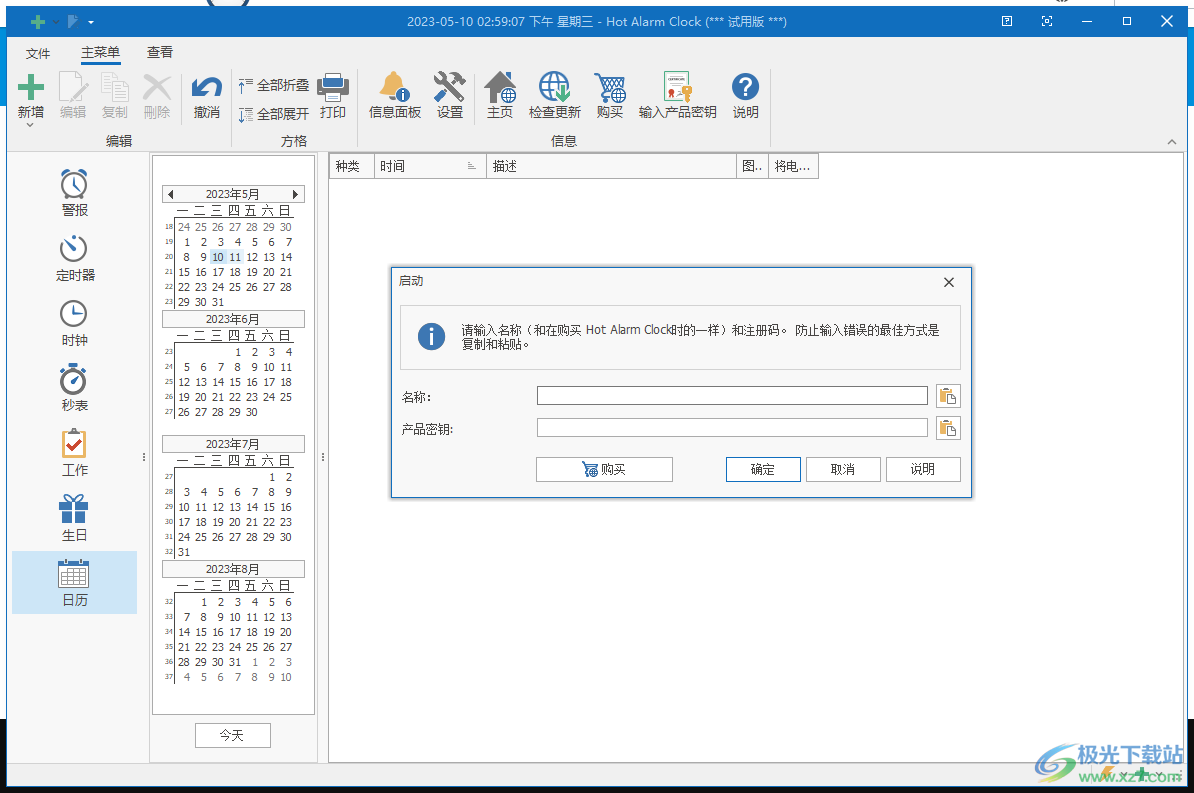This screenshot has height=793, width=1194.
Task: Click 说明 button in dialog
Action: point(923,469)
